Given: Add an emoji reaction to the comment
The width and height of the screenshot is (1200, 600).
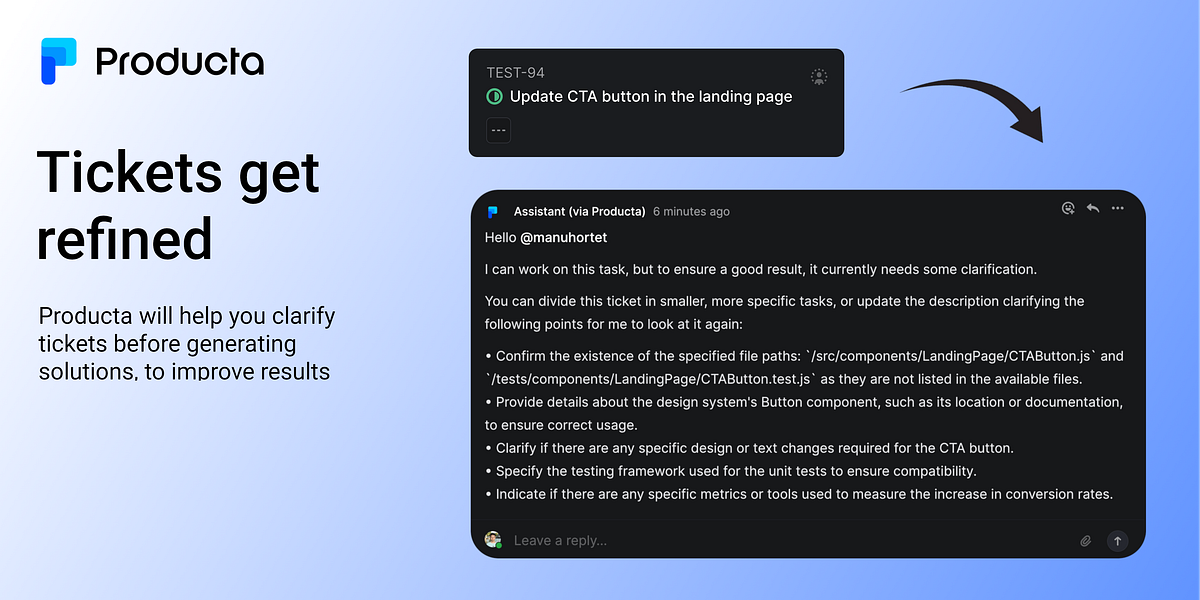Looking at the screenshot, I should [1068, 208].
